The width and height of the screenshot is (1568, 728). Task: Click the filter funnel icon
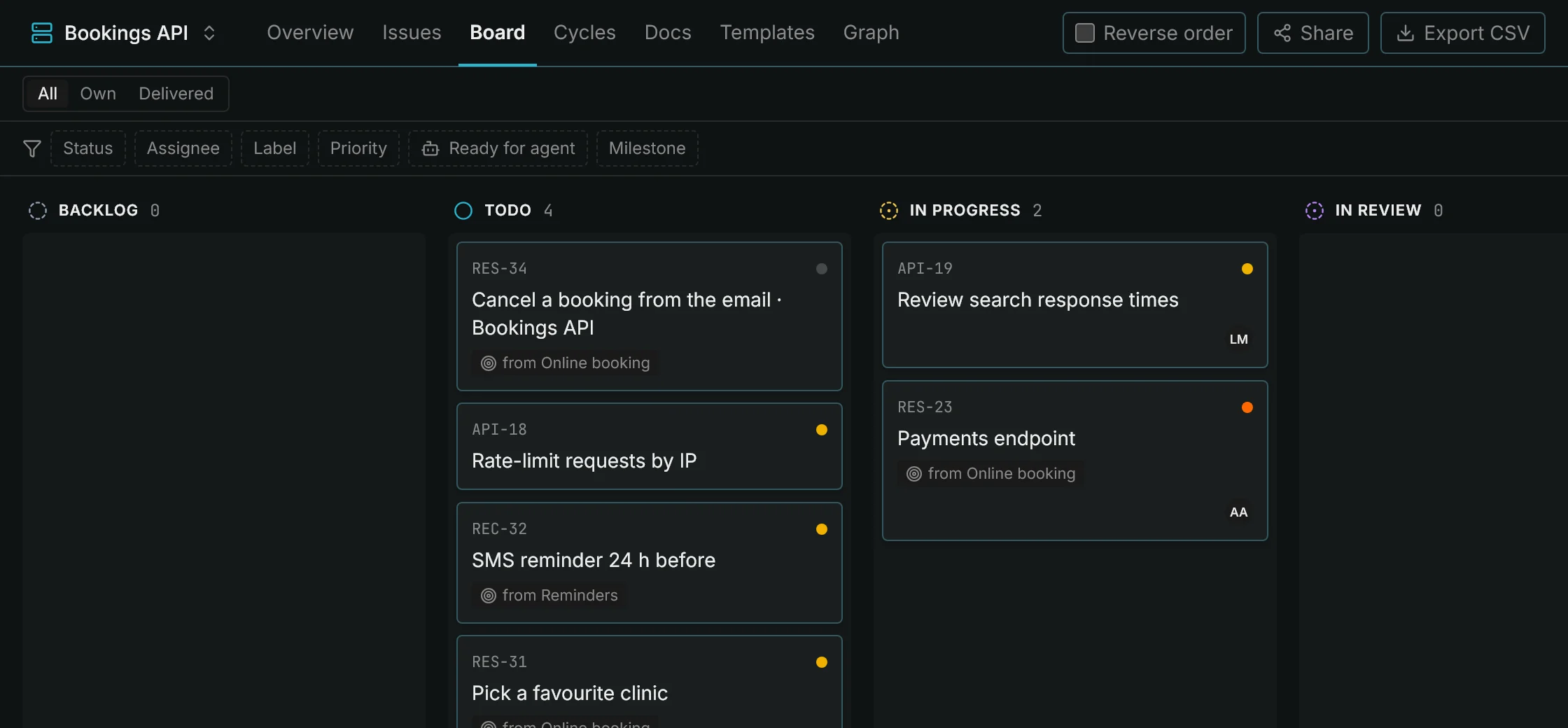click(x=32, y=148)
